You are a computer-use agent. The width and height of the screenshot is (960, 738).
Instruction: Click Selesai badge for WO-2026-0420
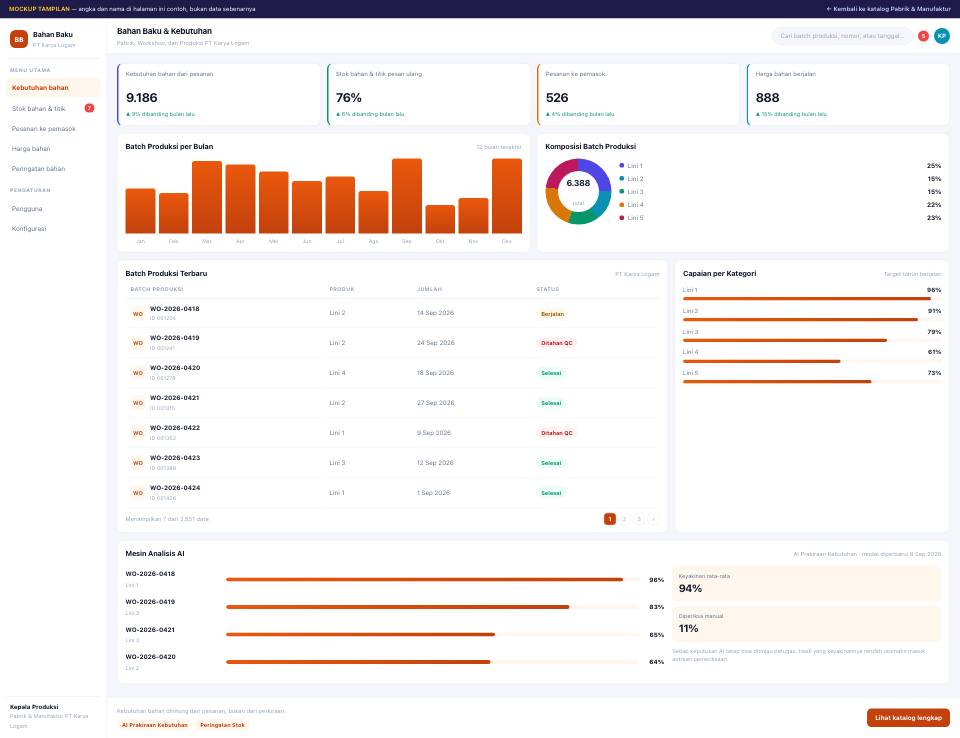click(551, 373)
